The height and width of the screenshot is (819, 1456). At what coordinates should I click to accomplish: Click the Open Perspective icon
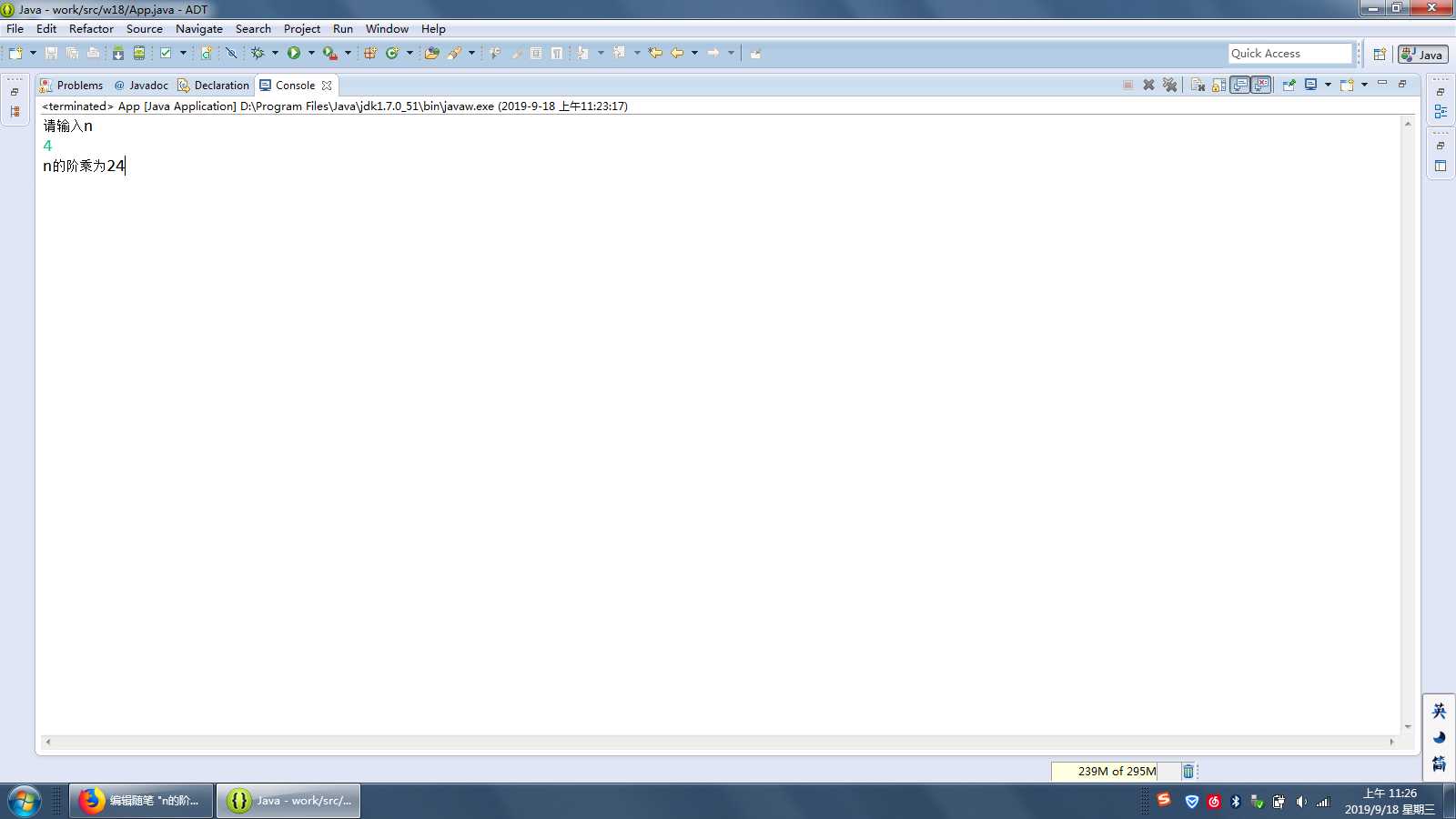coord(1380,54)
